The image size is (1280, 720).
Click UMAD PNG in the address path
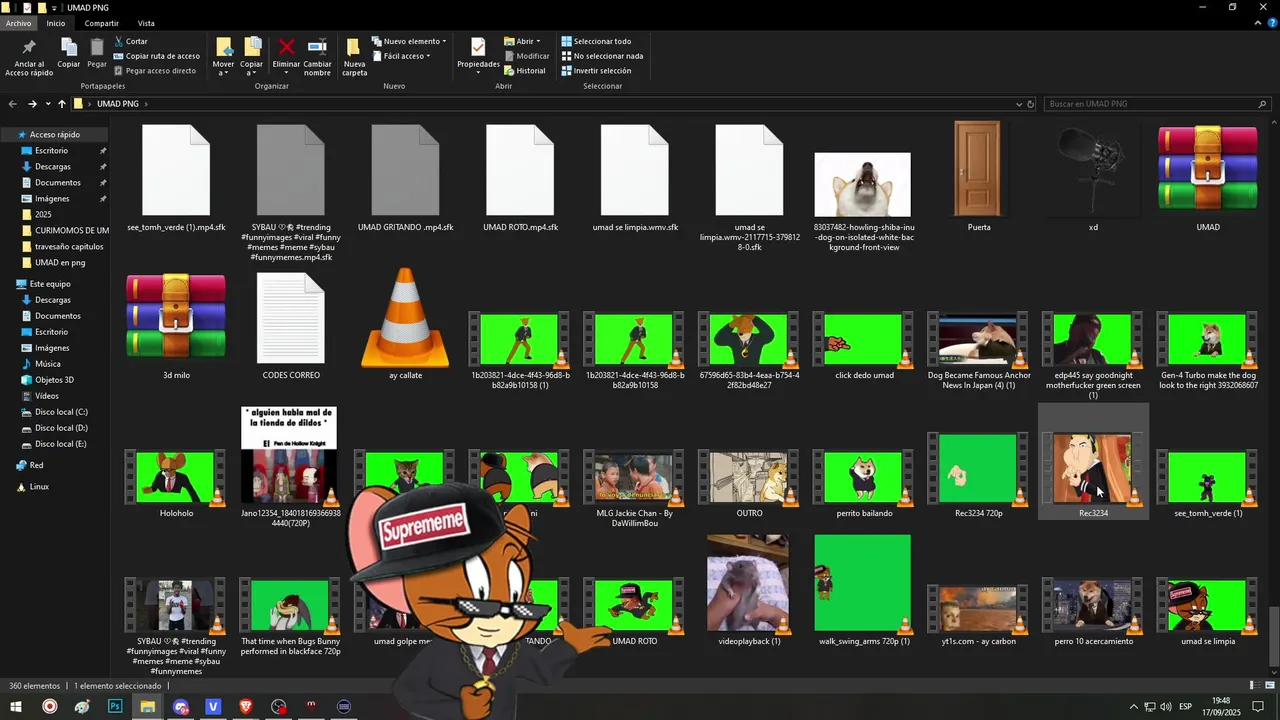118,104
